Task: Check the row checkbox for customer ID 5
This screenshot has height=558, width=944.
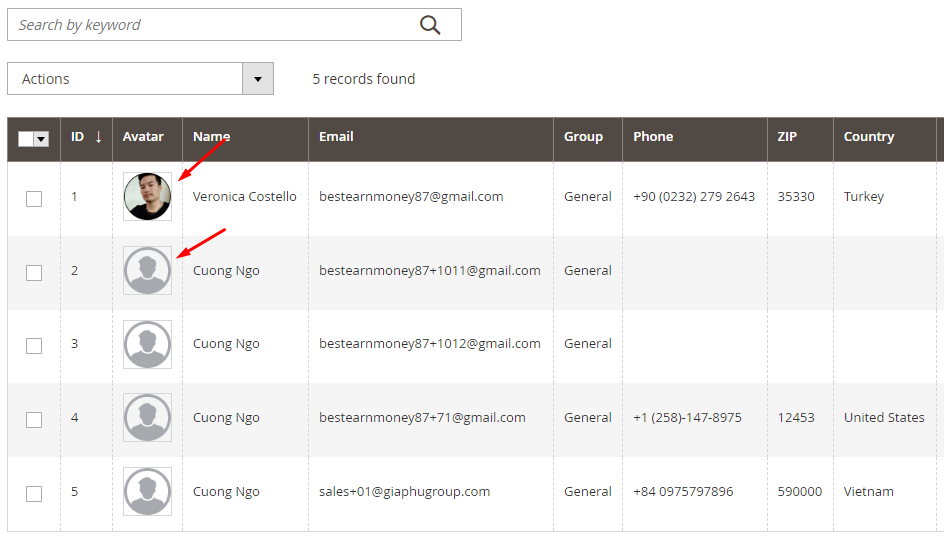Action: click(x=34, y=493)
